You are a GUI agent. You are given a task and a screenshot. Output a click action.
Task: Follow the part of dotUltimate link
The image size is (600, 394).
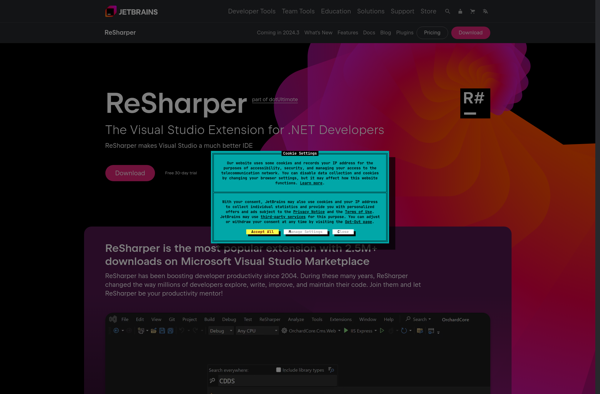[x=275, y=99]
